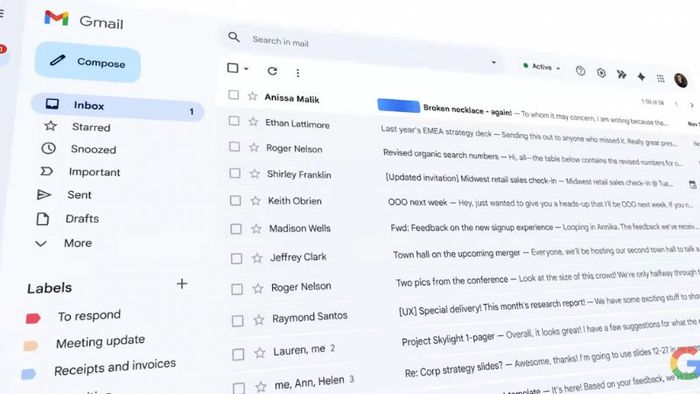Open the three-dot more options menu
The width and height of the screenshot is (700, 394).
pos(298,73)
